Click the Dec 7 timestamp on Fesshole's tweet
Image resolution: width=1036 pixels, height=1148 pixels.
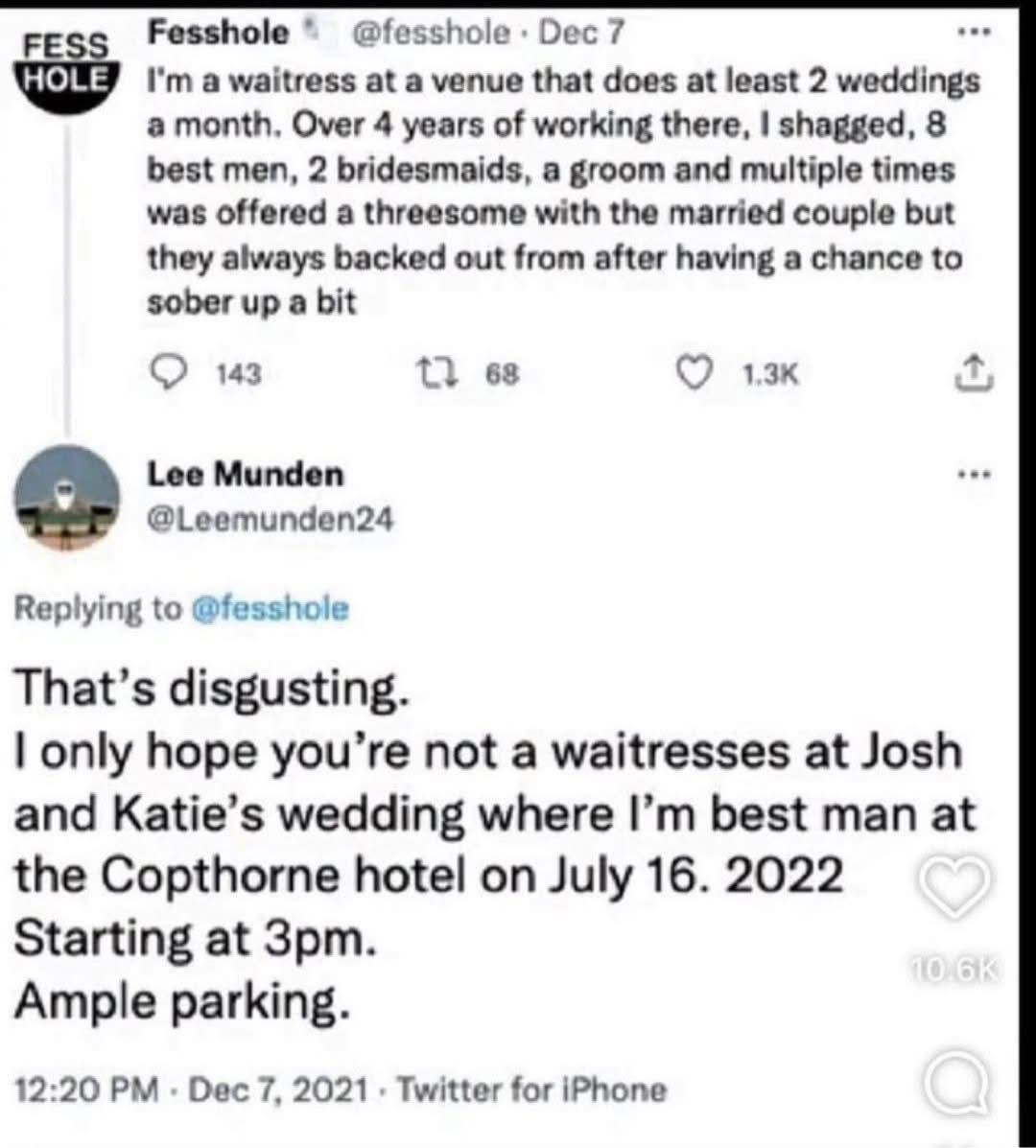pyautogui.click(x=583, y=35)
